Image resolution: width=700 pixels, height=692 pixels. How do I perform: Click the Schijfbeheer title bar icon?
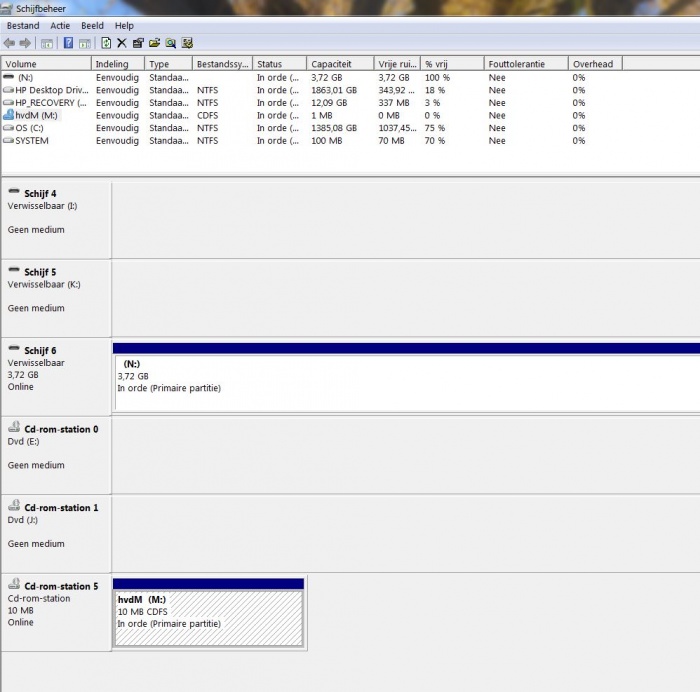pyautogui.click(x=6, y=8)
